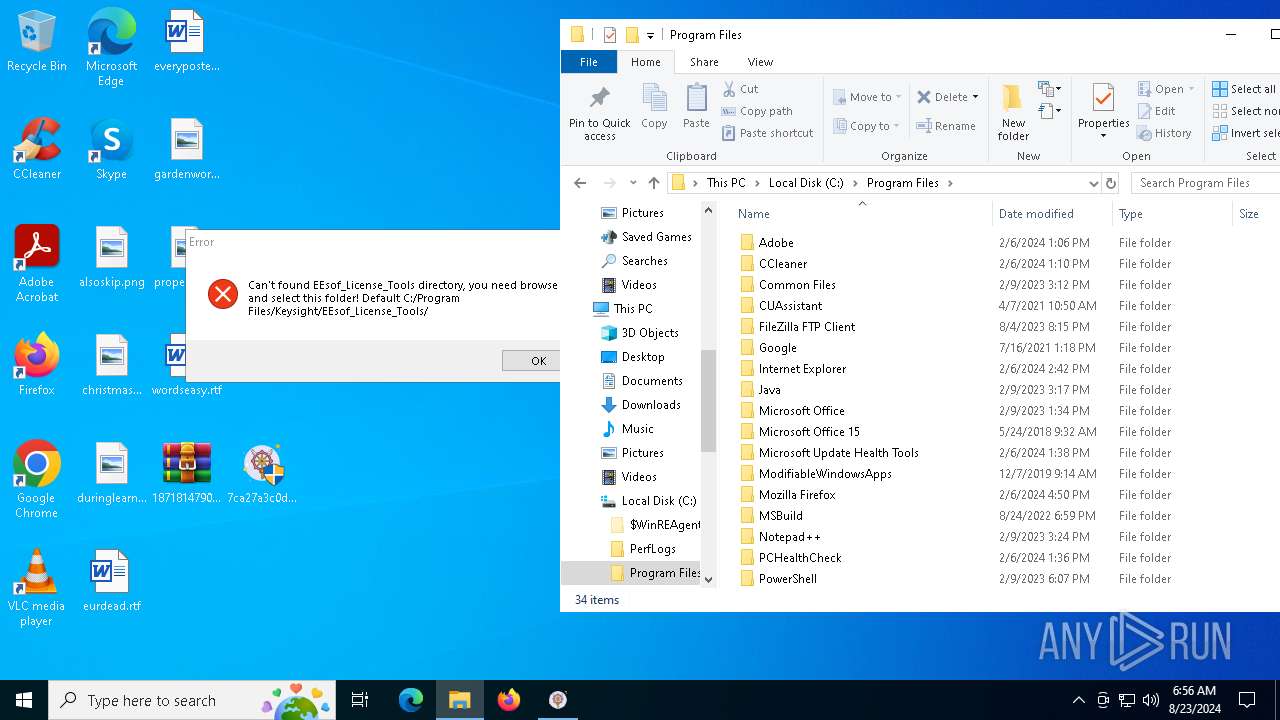Open the Copy to dropdown
The width and height of the screenshot is (1280, 720).
coord(866,126)
